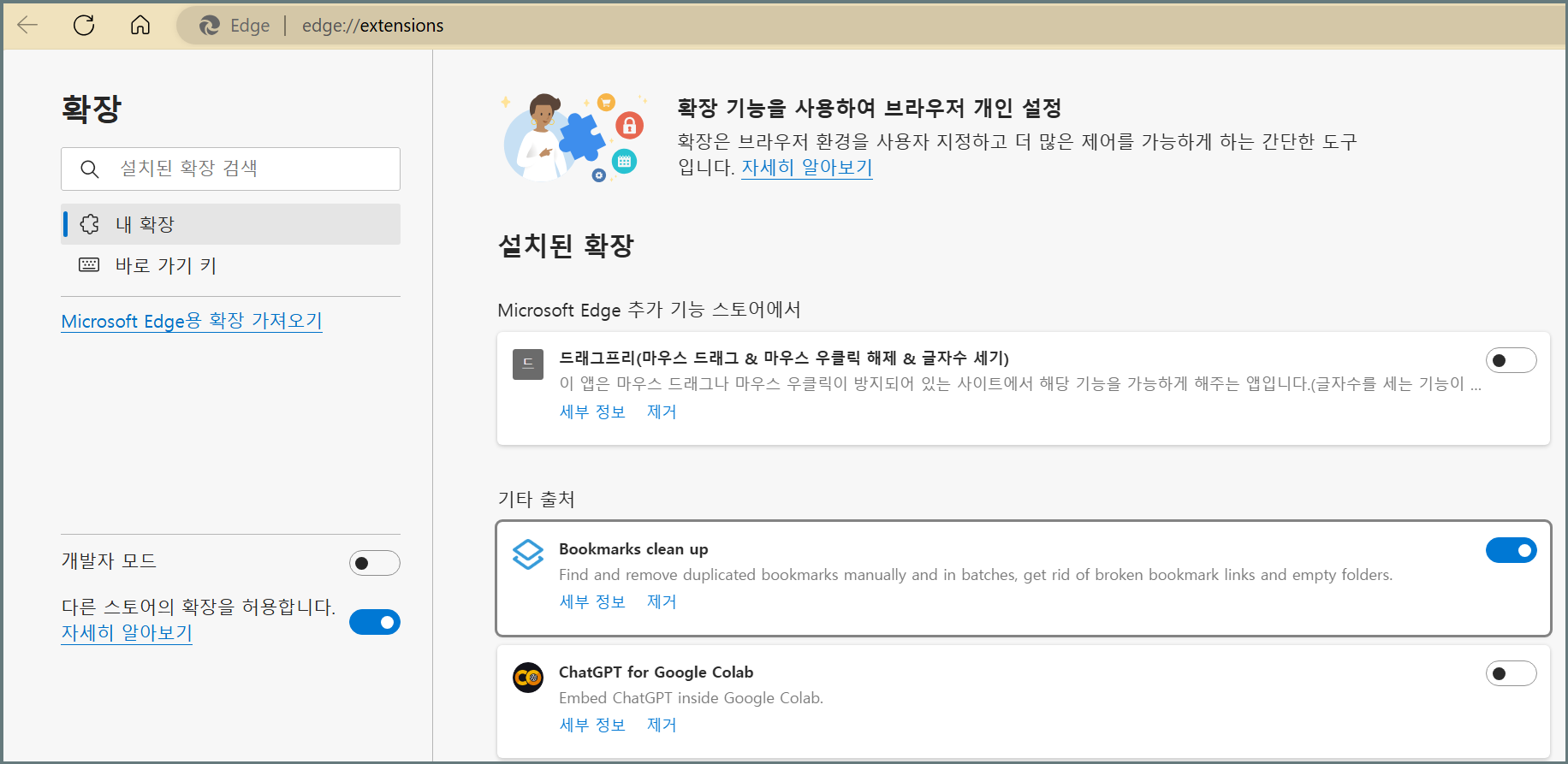Click the Bookmarks clean up title text
Viewport: 1568px width, 764px height.
tap(633, 549)
